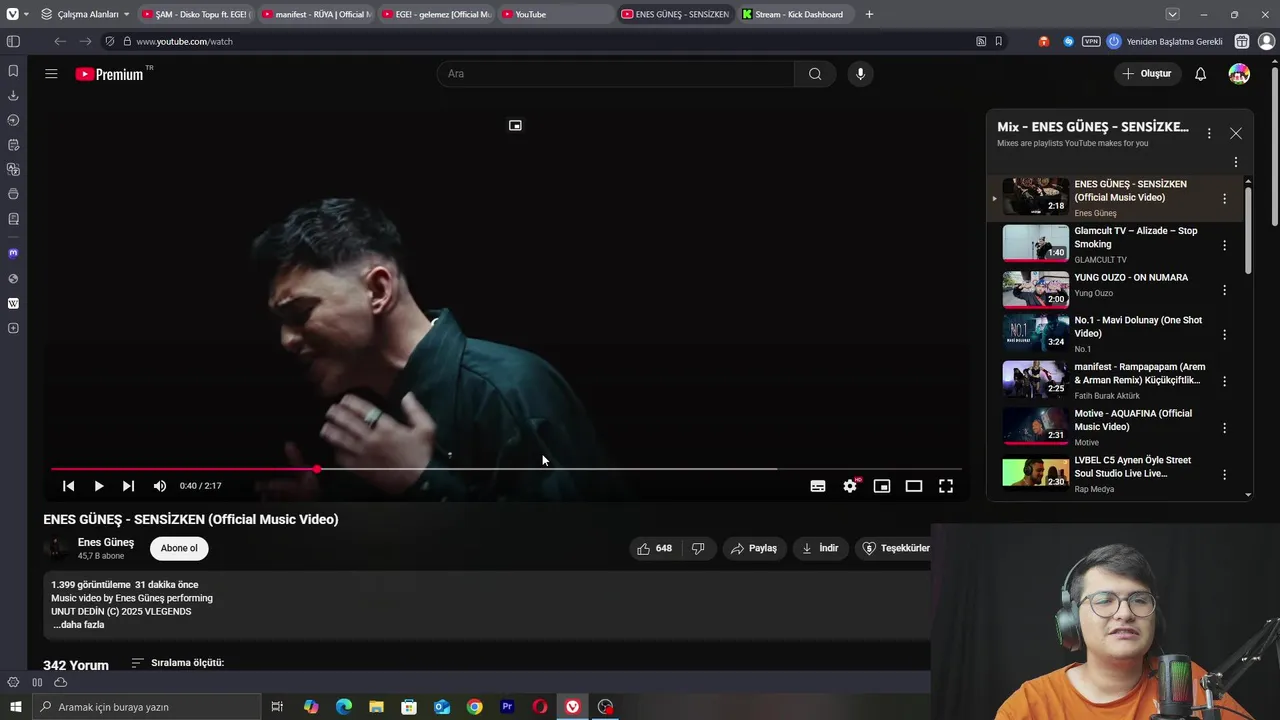Open Çalışma Alanları workspaces dropdown
This screenshot has height=720, width=1280.
coord(85,14)
